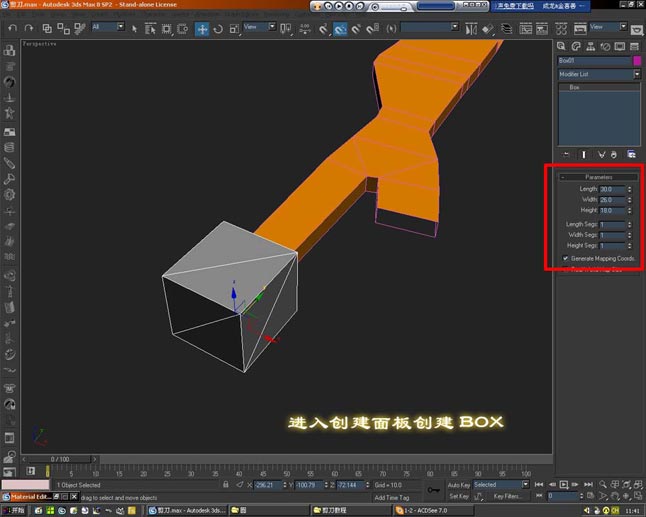Toggle the Percent Snap button
The image size is (646, 517).
356,29
